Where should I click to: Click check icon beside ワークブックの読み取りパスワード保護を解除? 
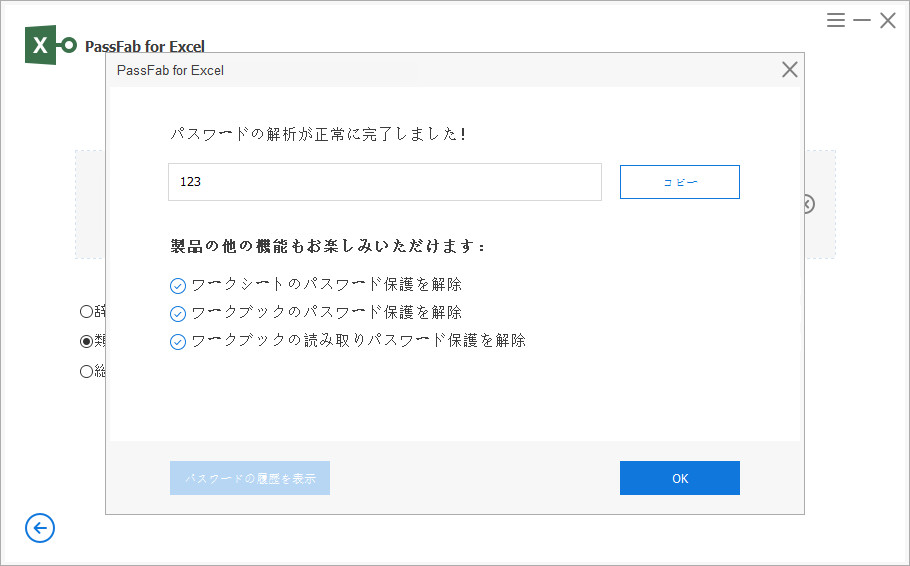pyautogui.click(x=178, y=342)
